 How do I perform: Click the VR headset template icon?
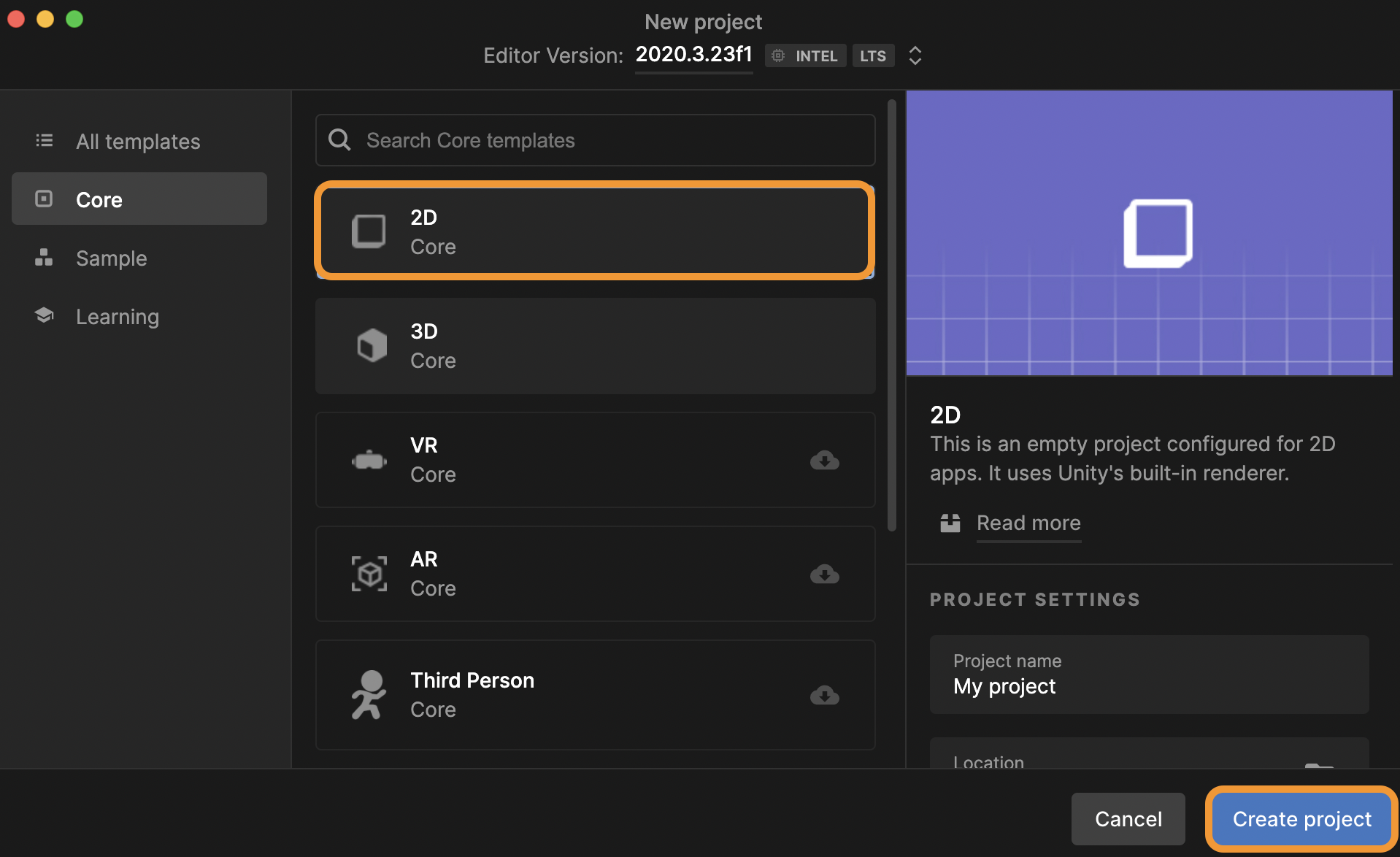(x=369, y=461)
